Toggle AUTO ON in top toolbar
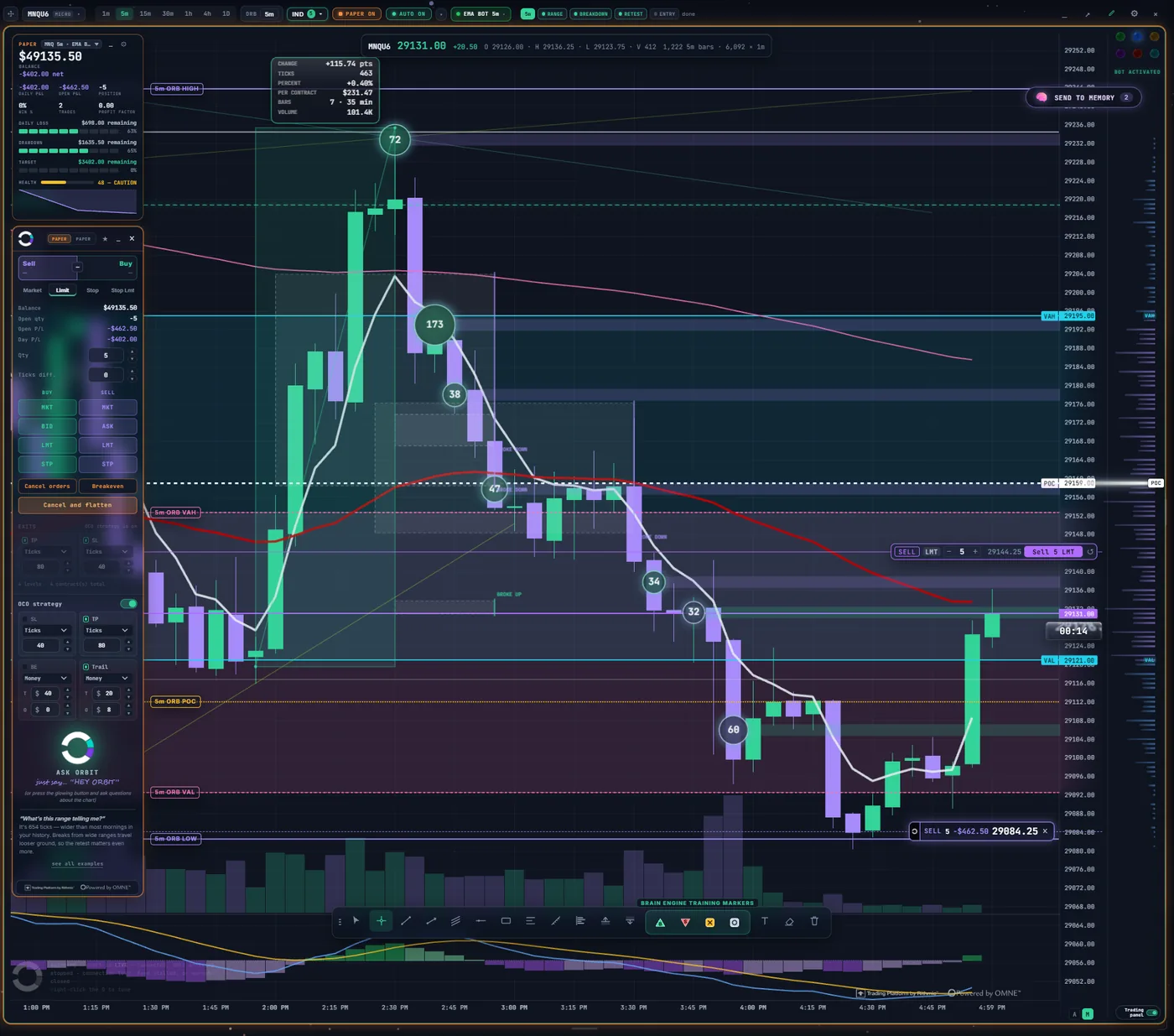Screen dimensions: 1174x1036 (408, 14)
